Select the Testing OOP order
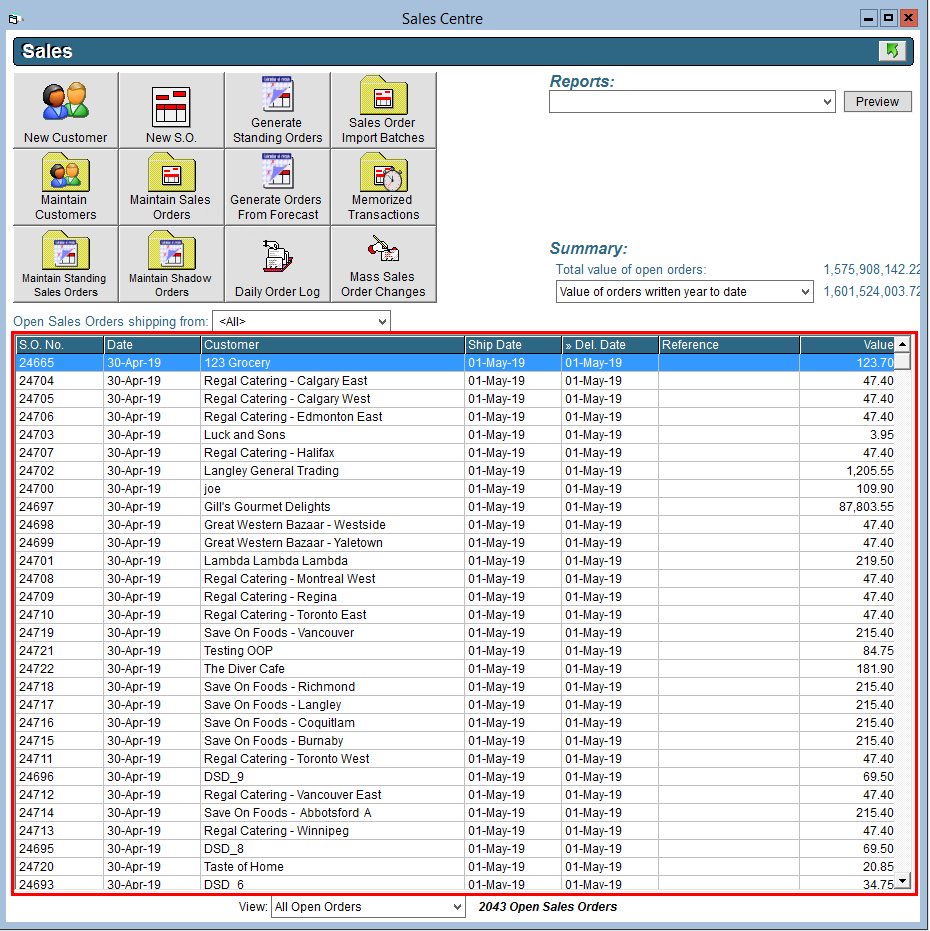This screenshot has width=930, height=931. pos(455,651)
